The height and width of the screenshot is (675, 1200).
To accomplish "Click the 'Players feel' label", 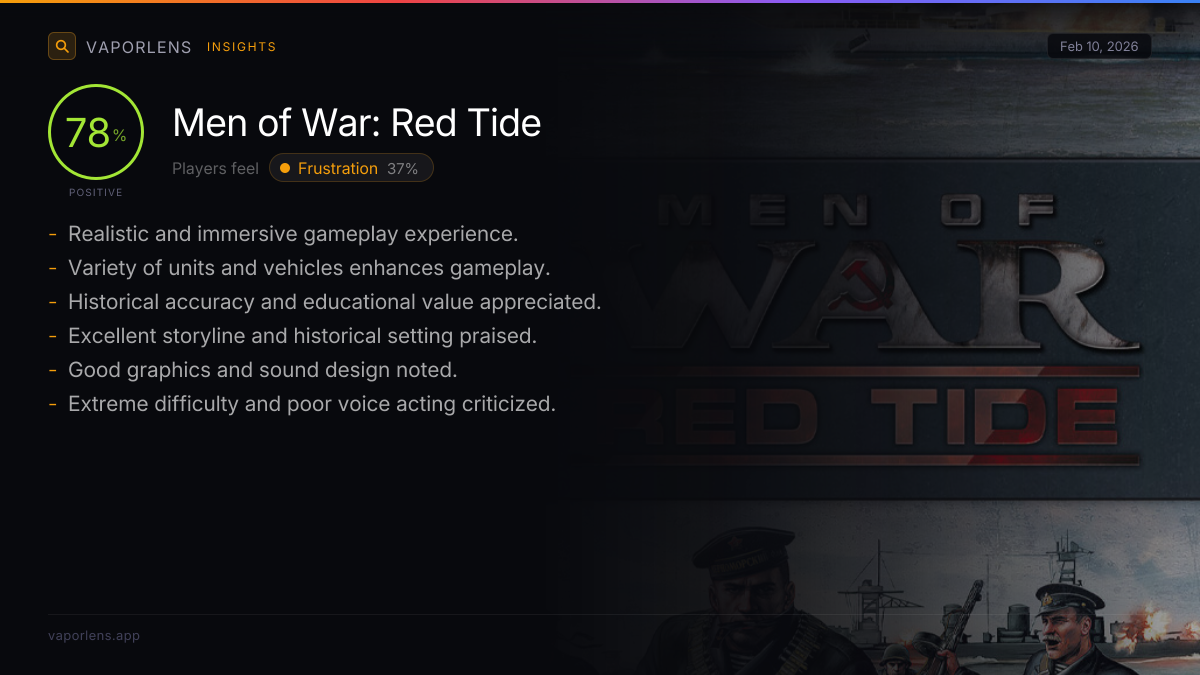I will click(215, 168).
